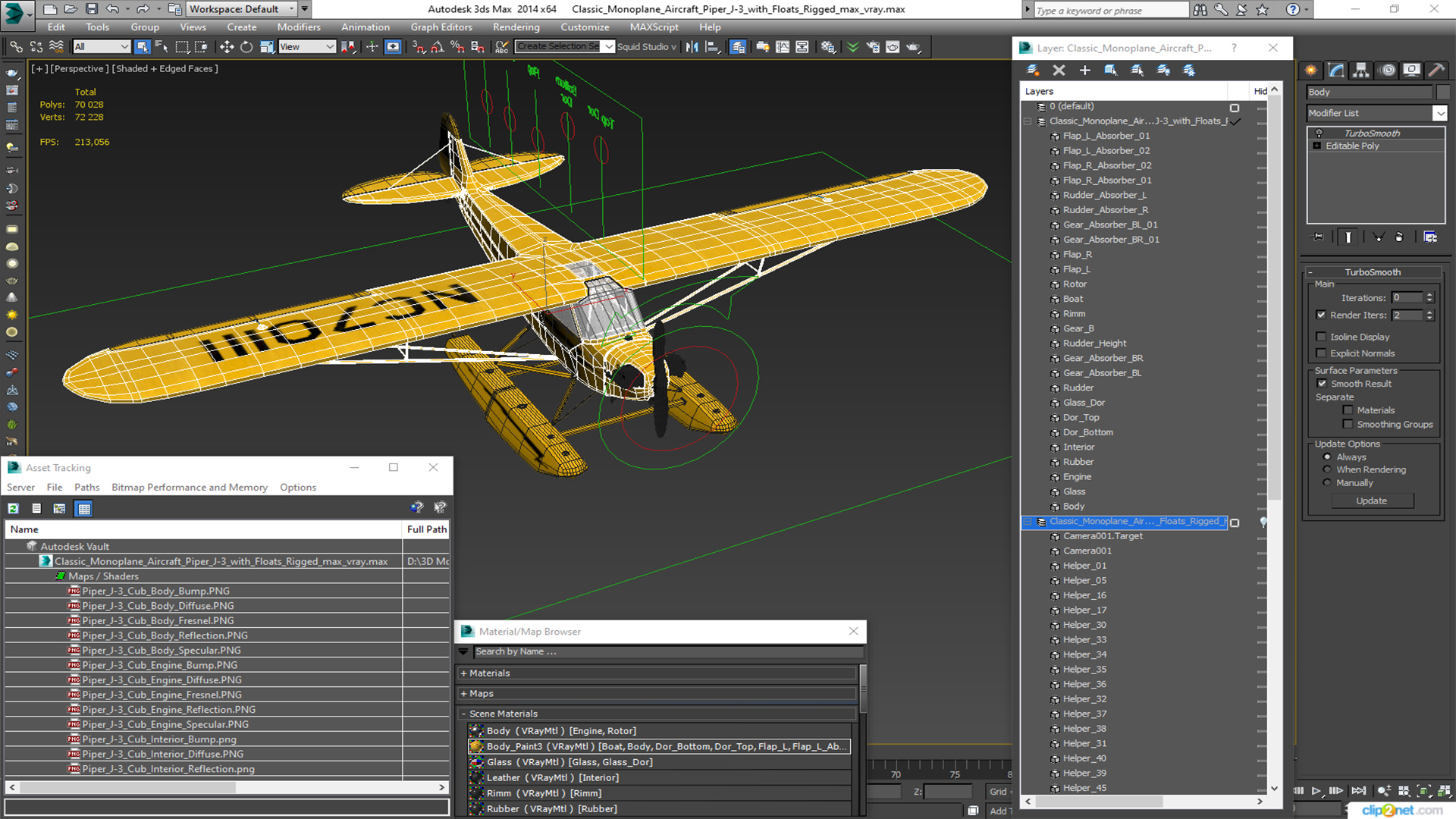Image resolution: width=1456 pixels, height=819 pixels.
Task: Collapse the TurboSmooth rollout header
Action: click(x=1373, y=272)
